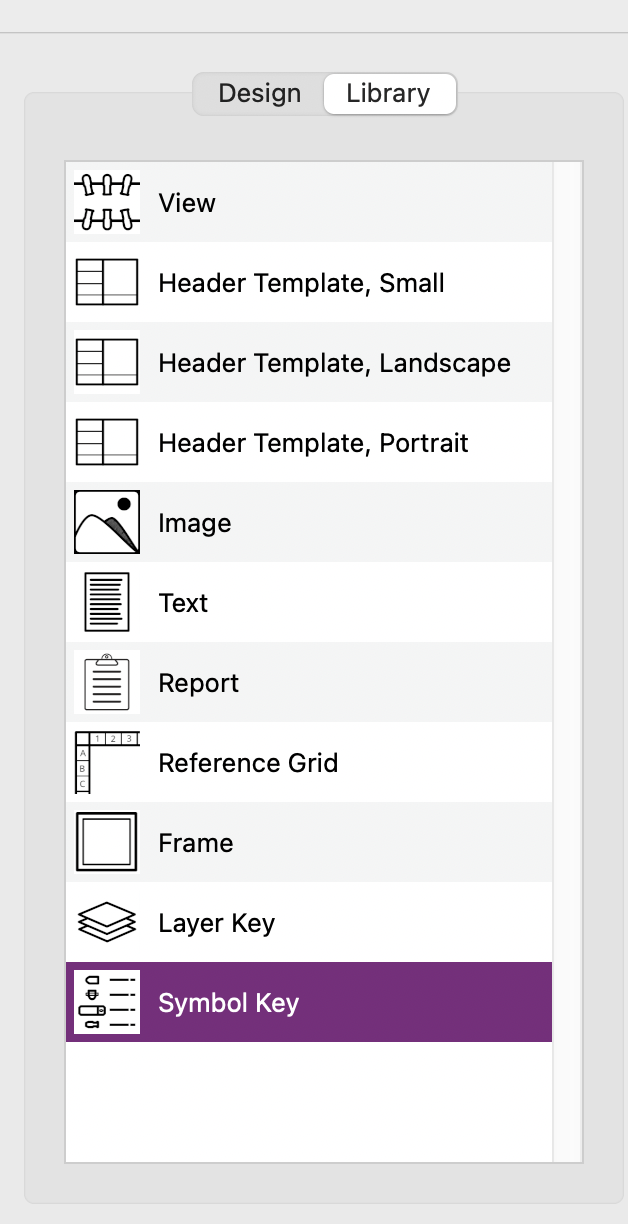The image size is (628, 1224).
Task: Choose the Report clipboard icon
Action: pos(107,683)
